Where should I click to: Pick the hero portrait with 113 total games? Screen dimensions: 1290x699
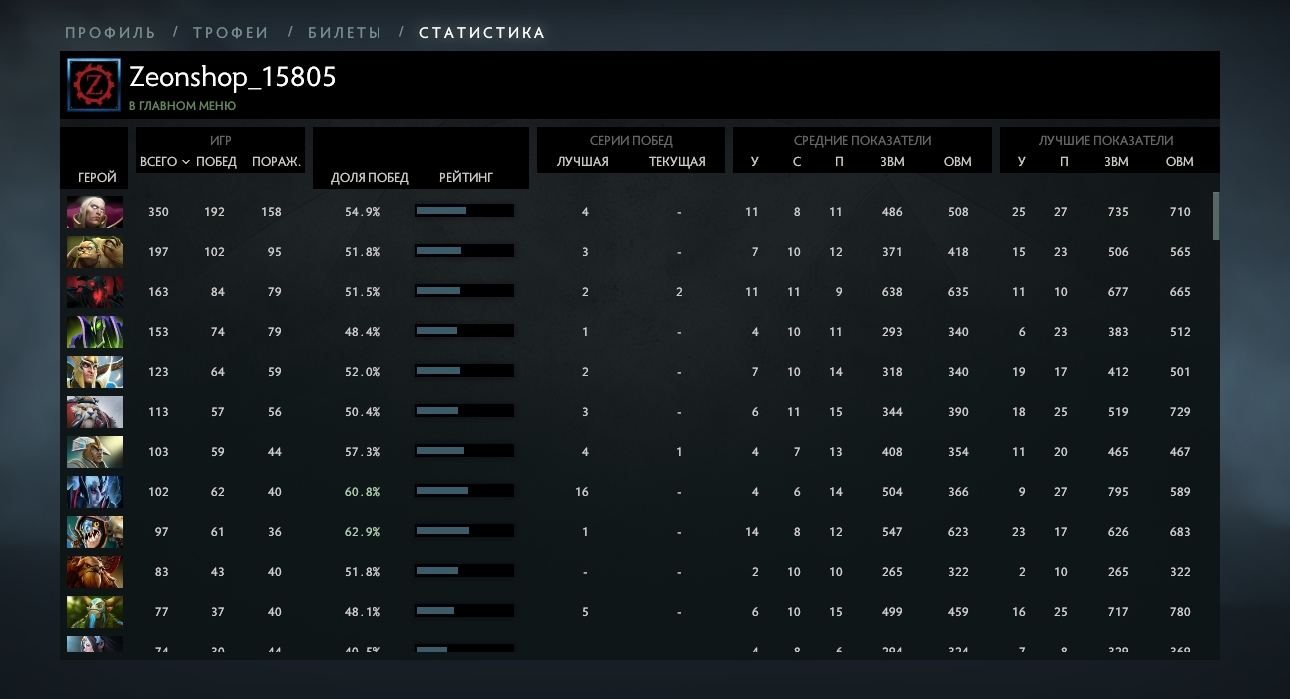[95, 412]
